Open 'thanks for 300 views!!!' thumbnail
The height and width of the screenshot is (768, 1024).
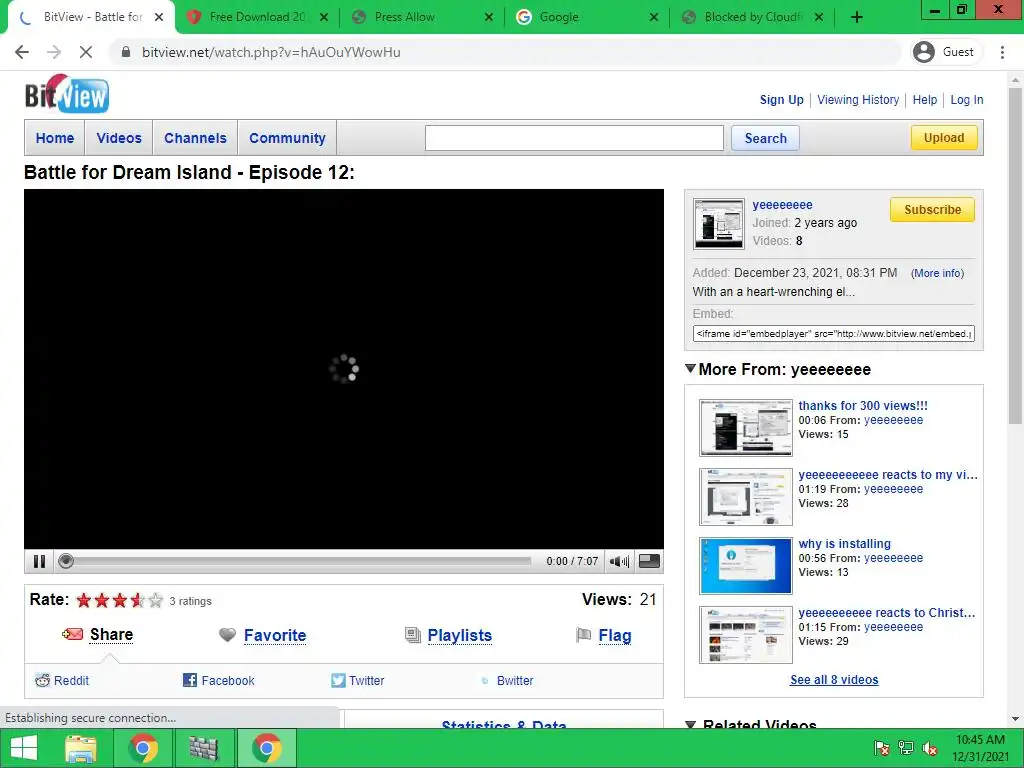[x=745, y=427]
